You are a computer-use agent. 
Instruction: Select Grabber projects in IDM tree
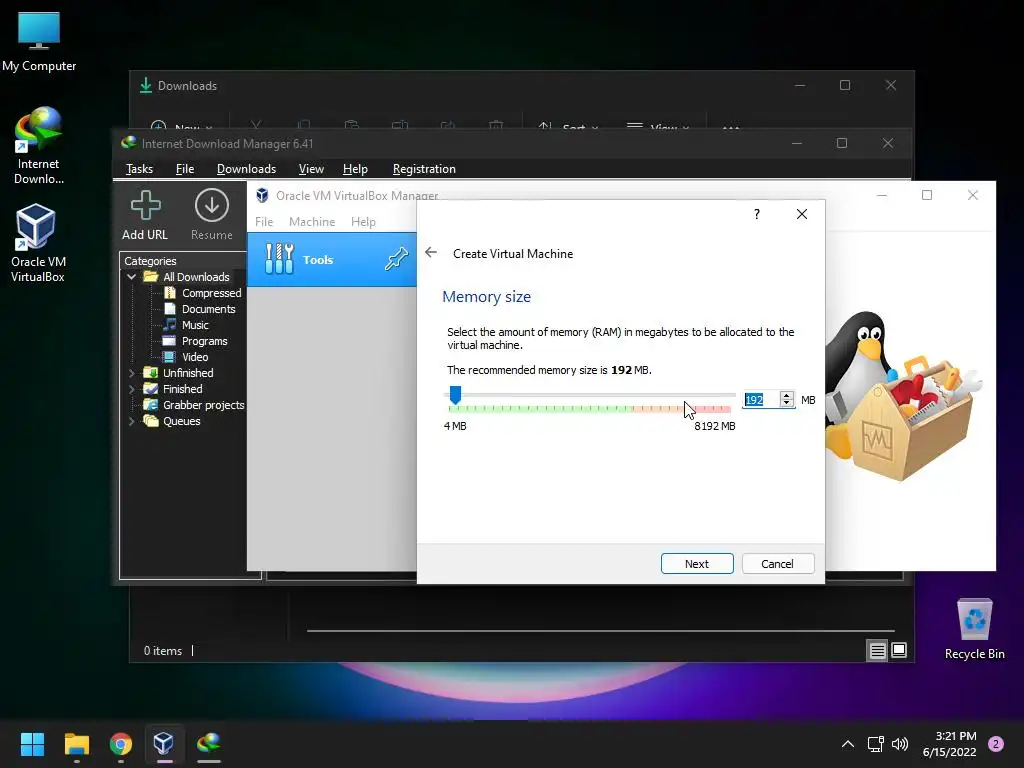click(x=203, y=405)
